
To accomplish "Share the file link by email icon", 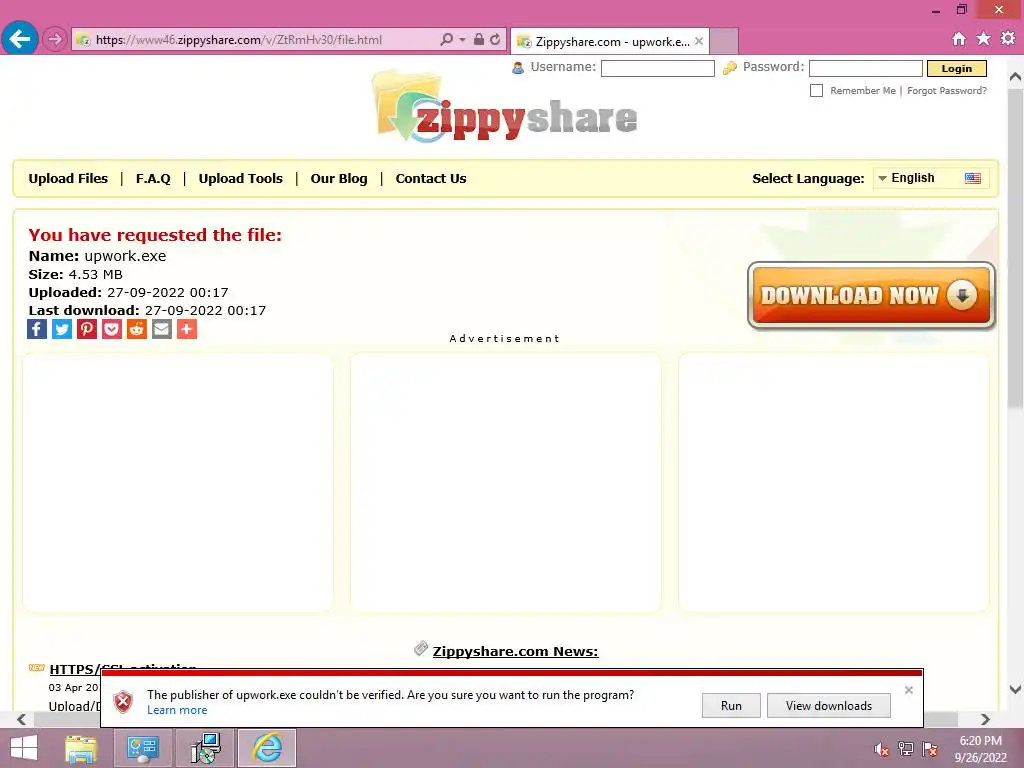I will (x=161, y=329).
